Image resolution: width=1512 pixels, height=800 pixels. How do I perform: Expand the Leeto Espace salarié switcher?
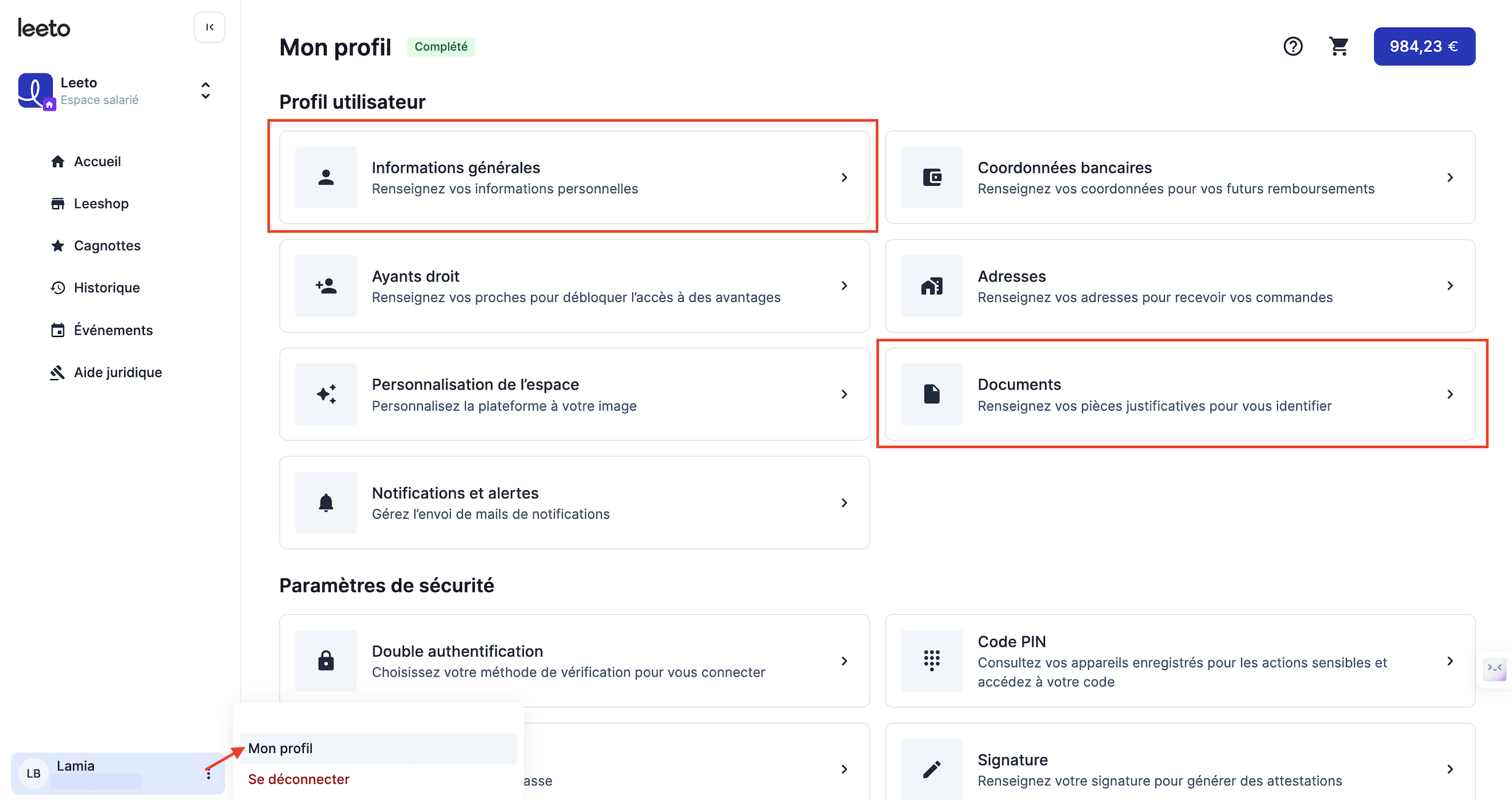coord(206,91)
